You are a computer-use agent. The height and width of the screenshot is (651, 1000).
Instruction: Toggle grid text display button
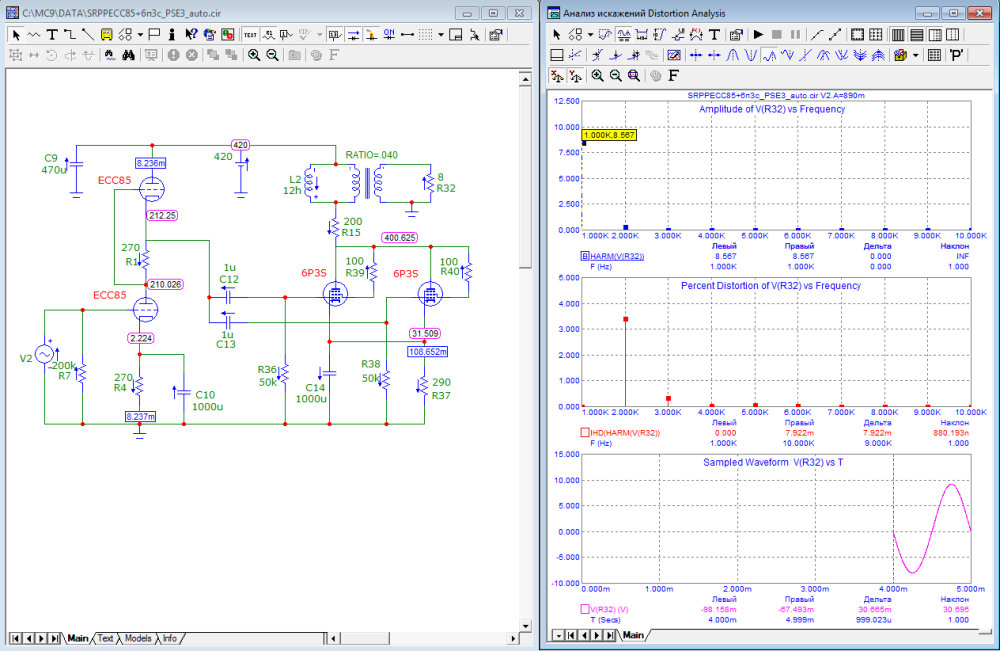click(250, 33)
